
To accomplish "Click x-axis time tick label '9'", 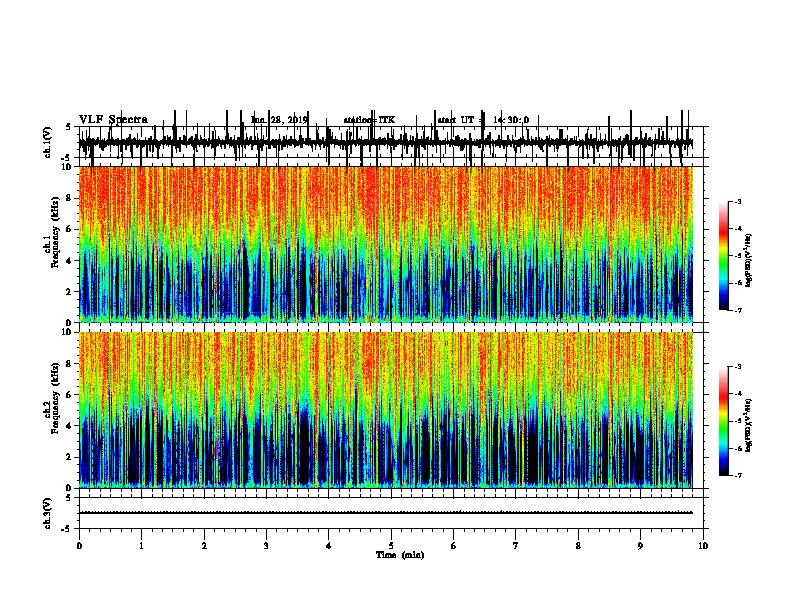I will pos(640,546).
